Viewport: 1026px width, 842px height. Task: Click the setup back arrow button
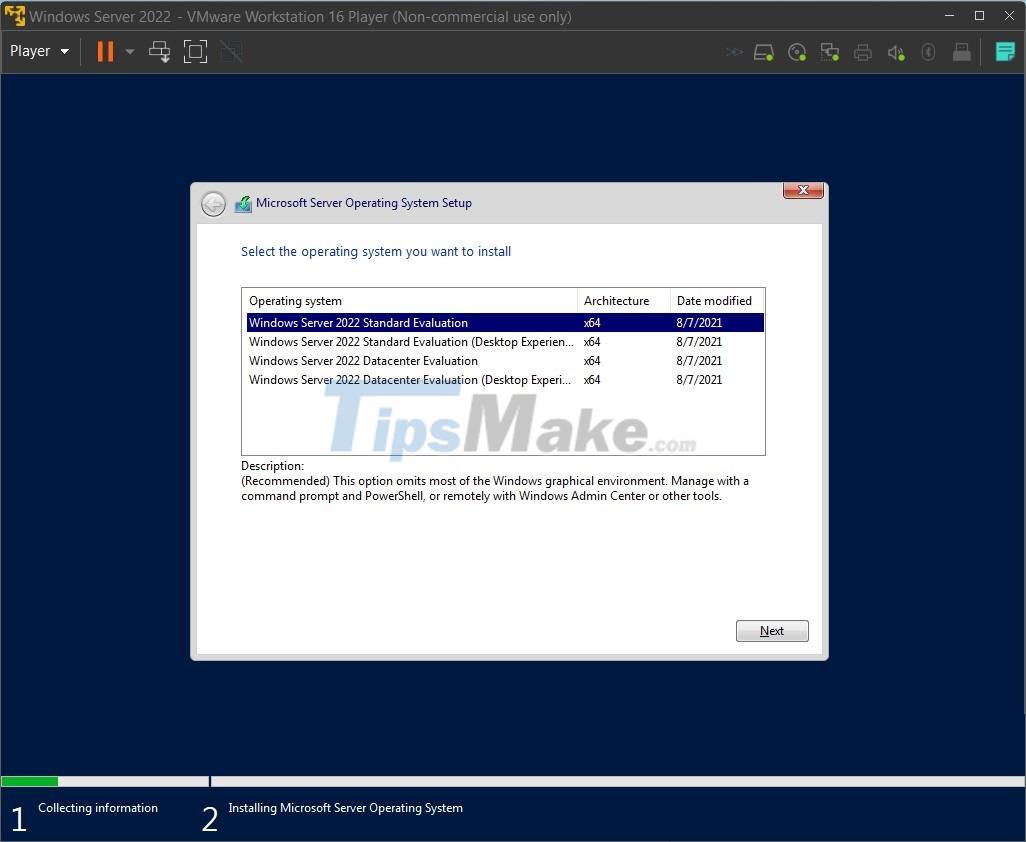tap(213, 203)
